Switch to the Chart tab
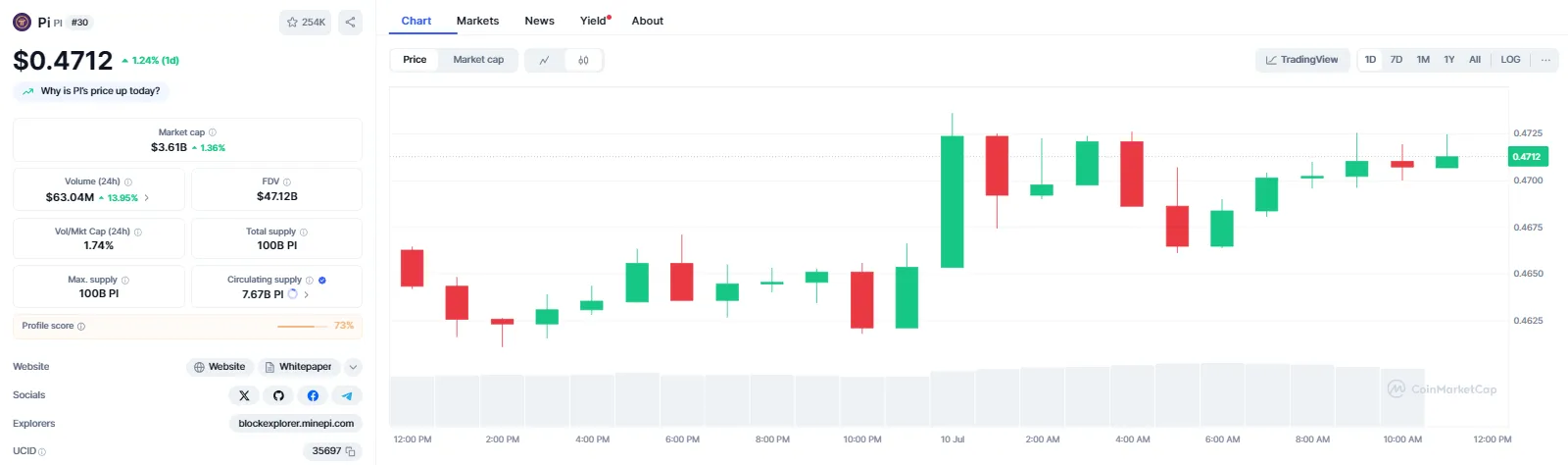Screen dimensions: 1568x465 coord(416,21)
